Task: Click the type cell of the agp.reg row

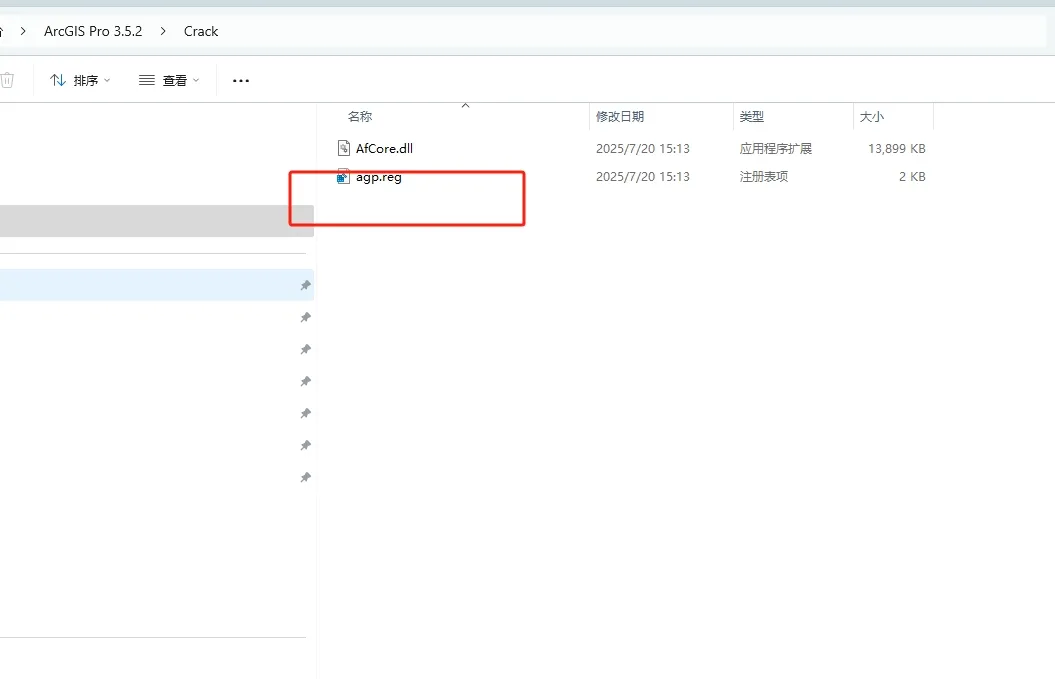Action: click(x=764, y=176)
